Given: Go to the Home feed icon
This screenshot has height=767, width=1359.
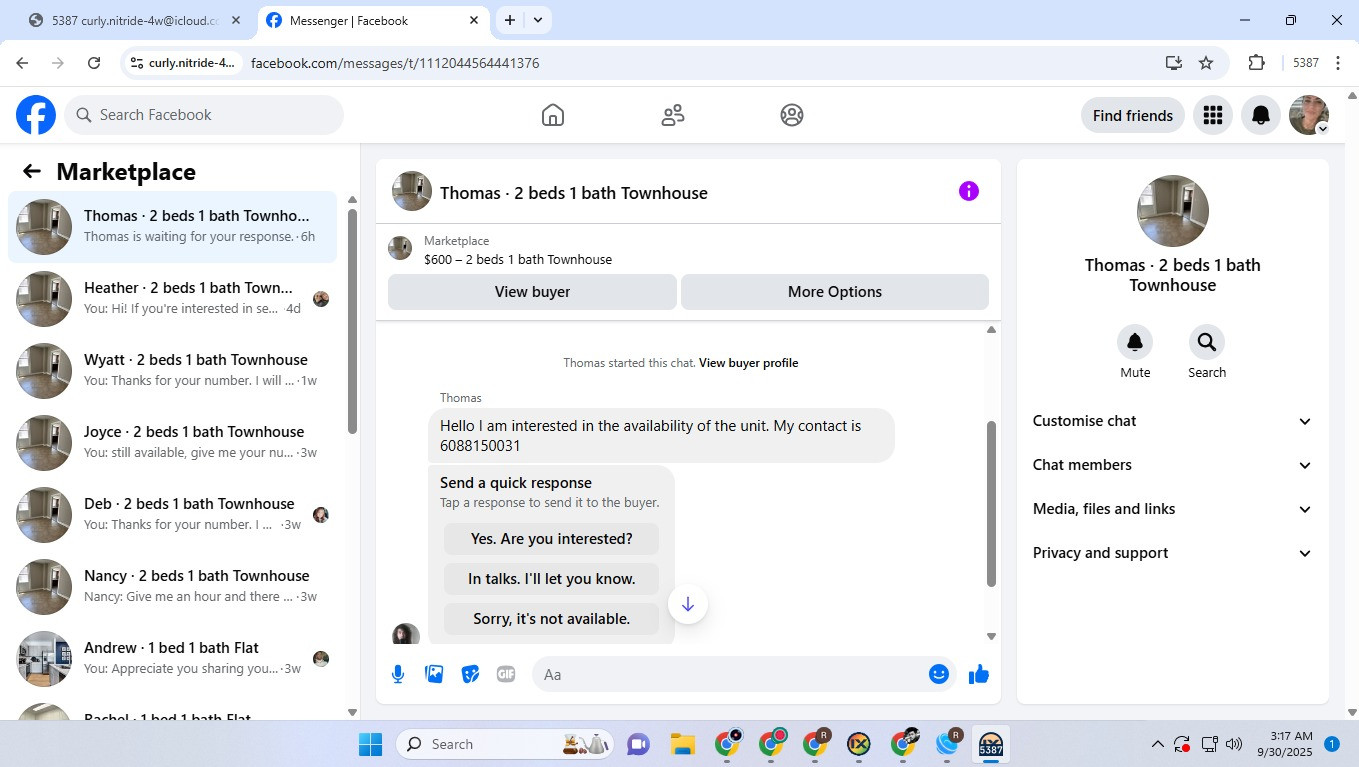Looking at the screenshot, I should click(x=553, y=115).
